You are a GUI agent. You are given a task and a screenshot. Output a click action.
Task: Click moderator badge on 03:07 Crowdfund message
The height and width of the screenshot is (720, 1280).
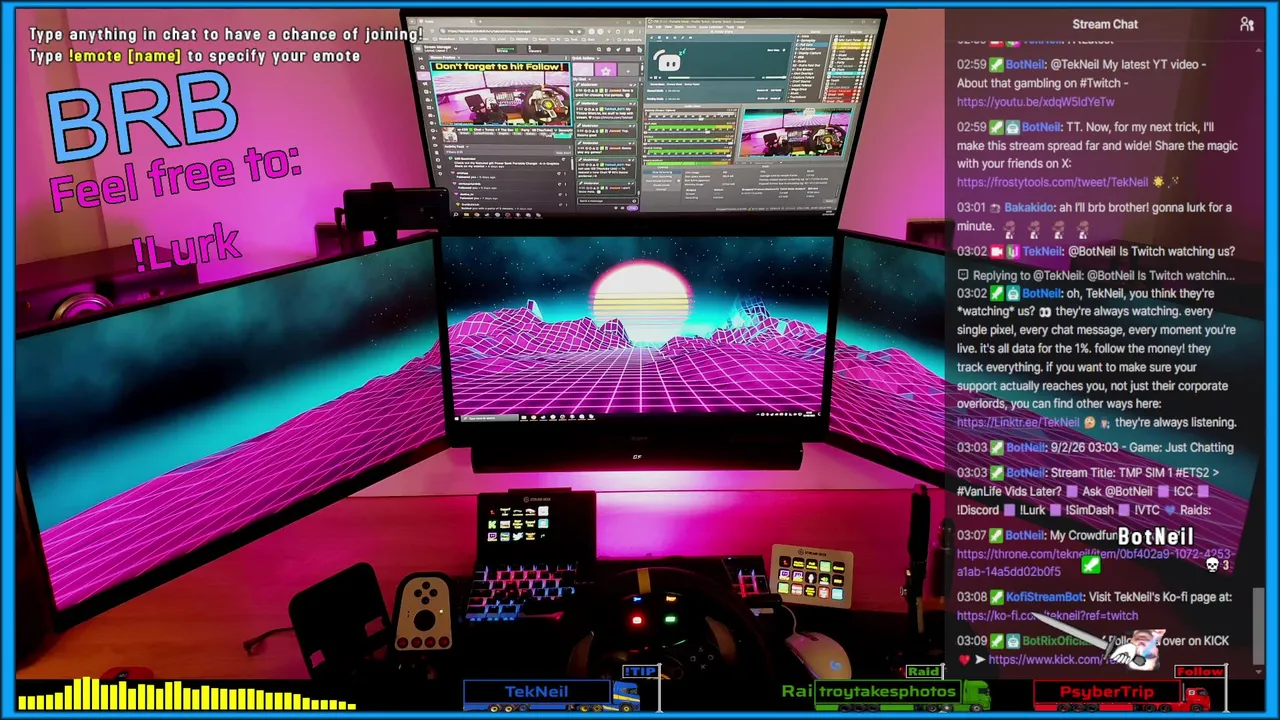pos(996,536)
